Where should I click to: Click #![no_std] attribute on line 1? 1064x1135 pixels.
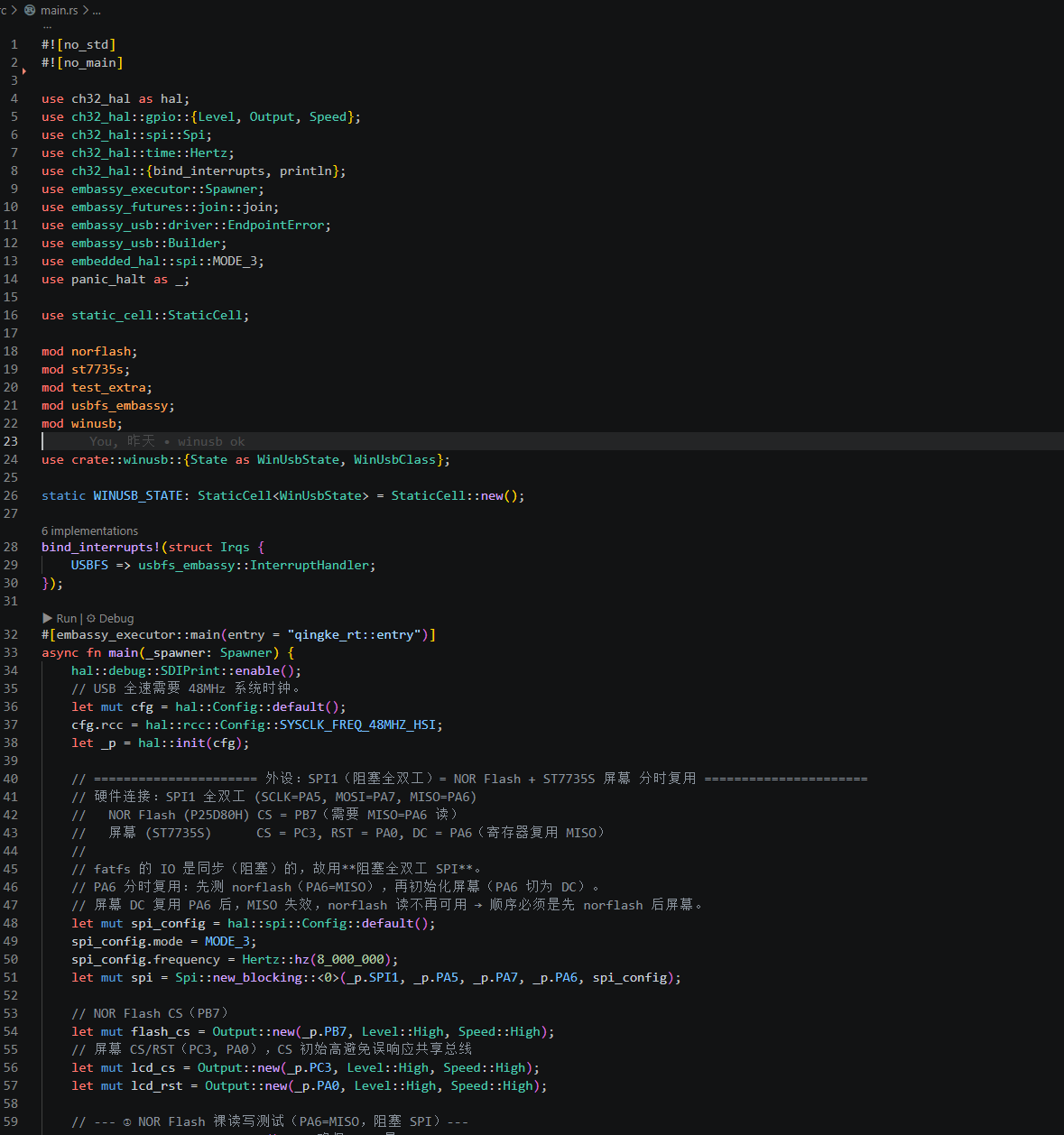click(x=79, y=44)
